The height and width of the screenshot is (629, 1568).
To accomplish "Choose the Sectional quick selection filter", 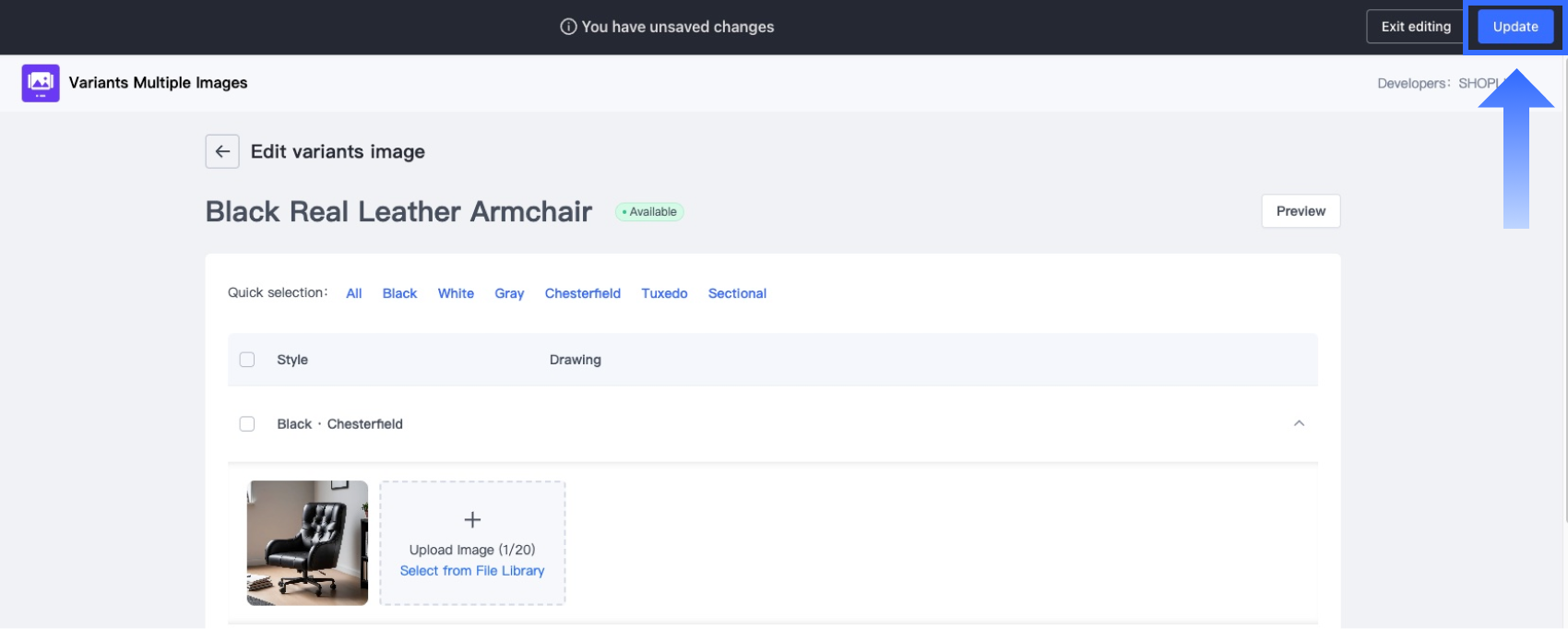I will click(737, 293).
